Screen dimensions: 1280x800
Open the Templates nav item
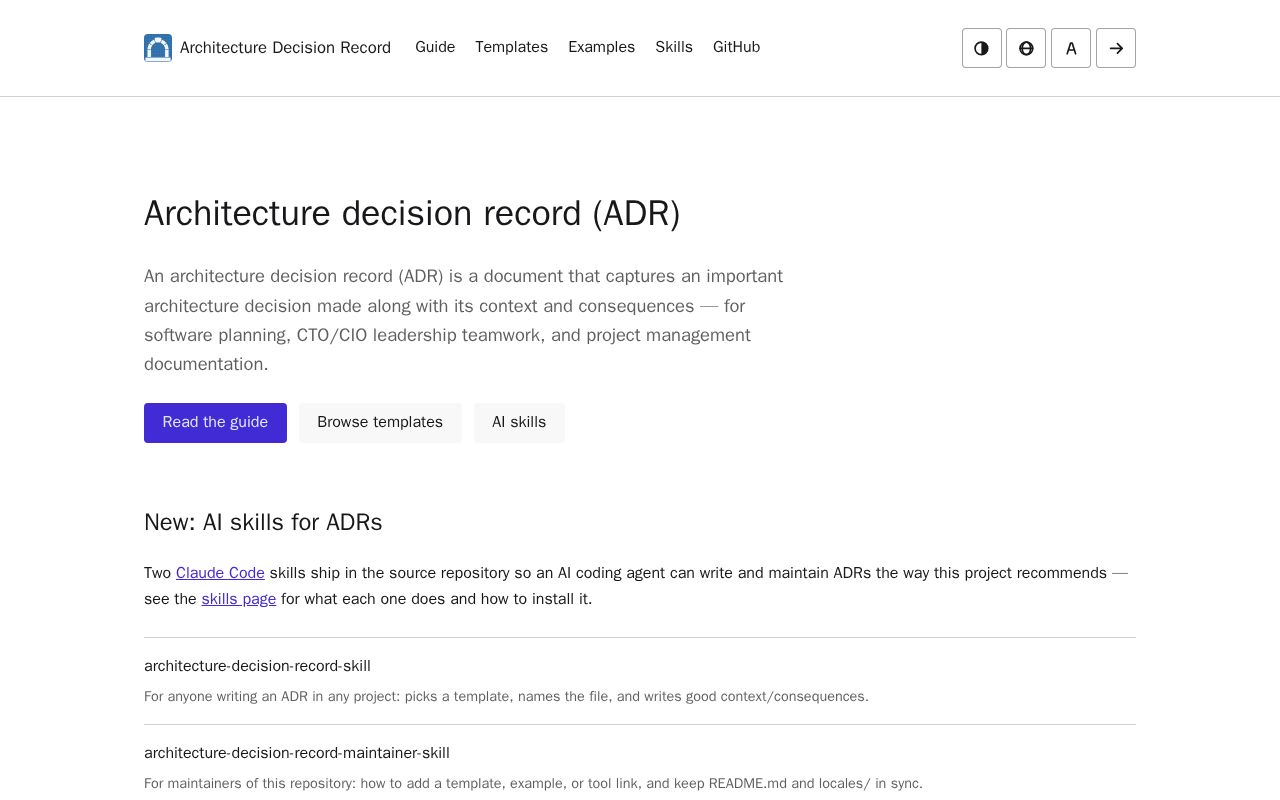(x=511, y=47)
